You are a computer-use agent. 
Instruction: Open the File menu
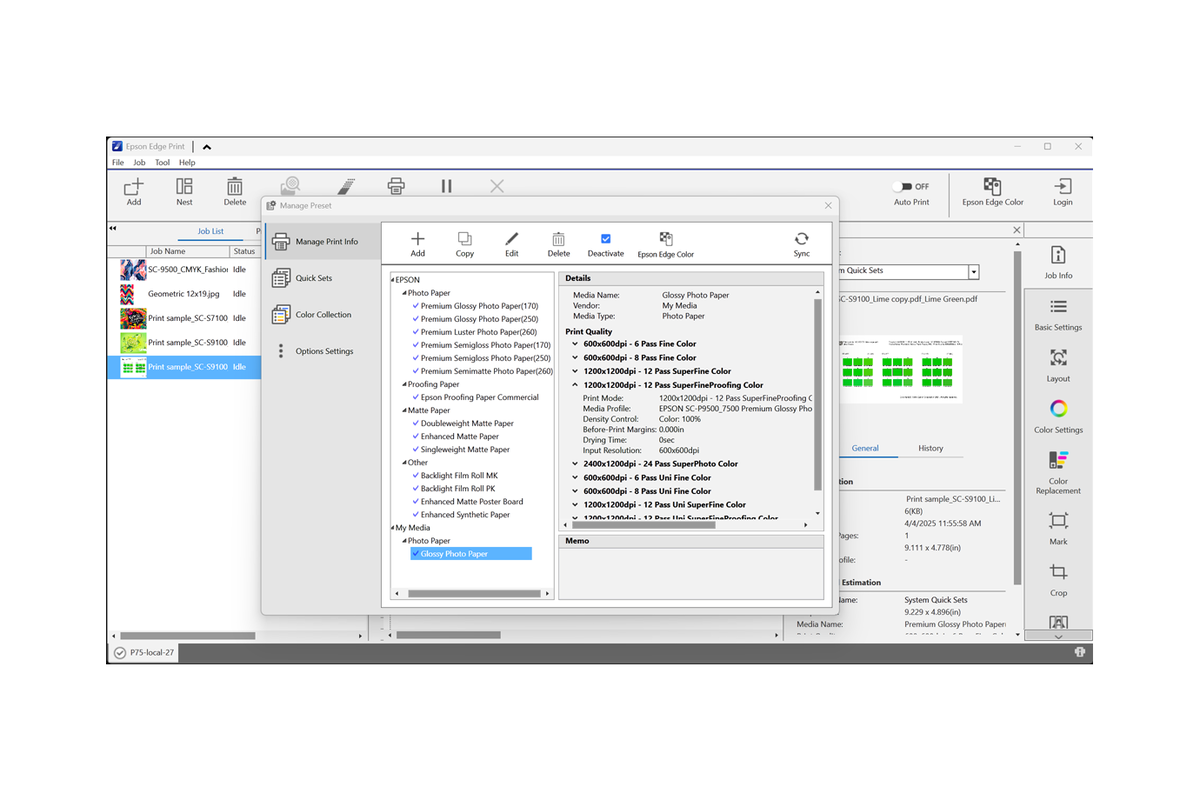[x=118, y=162]
